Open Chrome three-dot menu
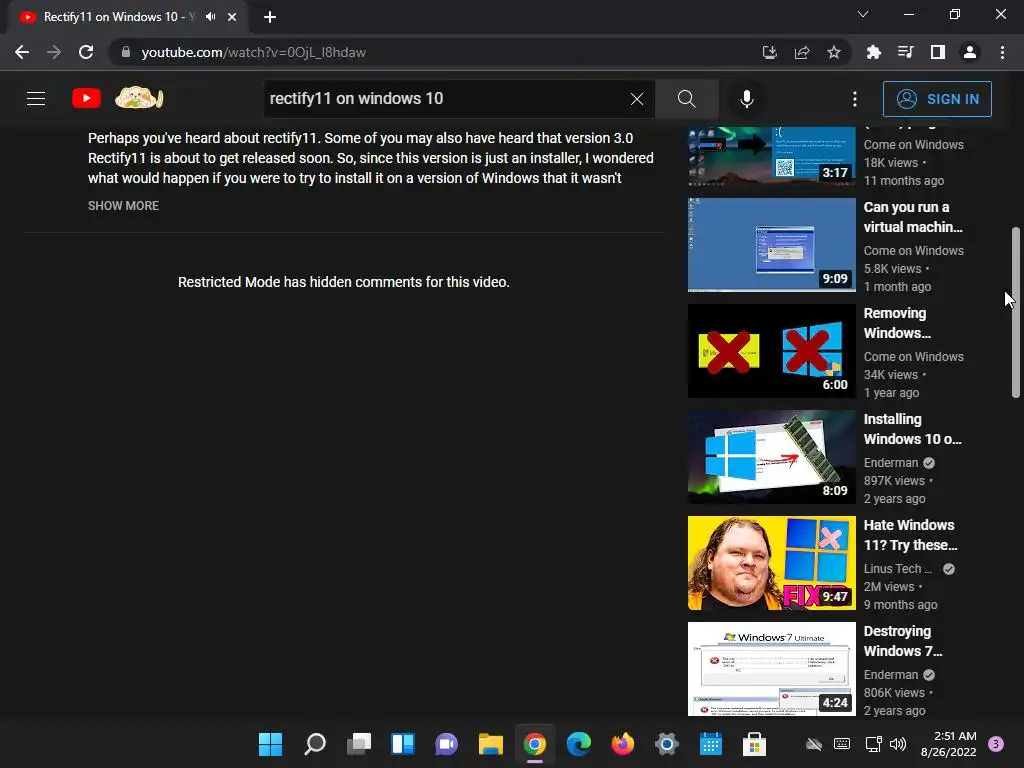 (1002, 52)
